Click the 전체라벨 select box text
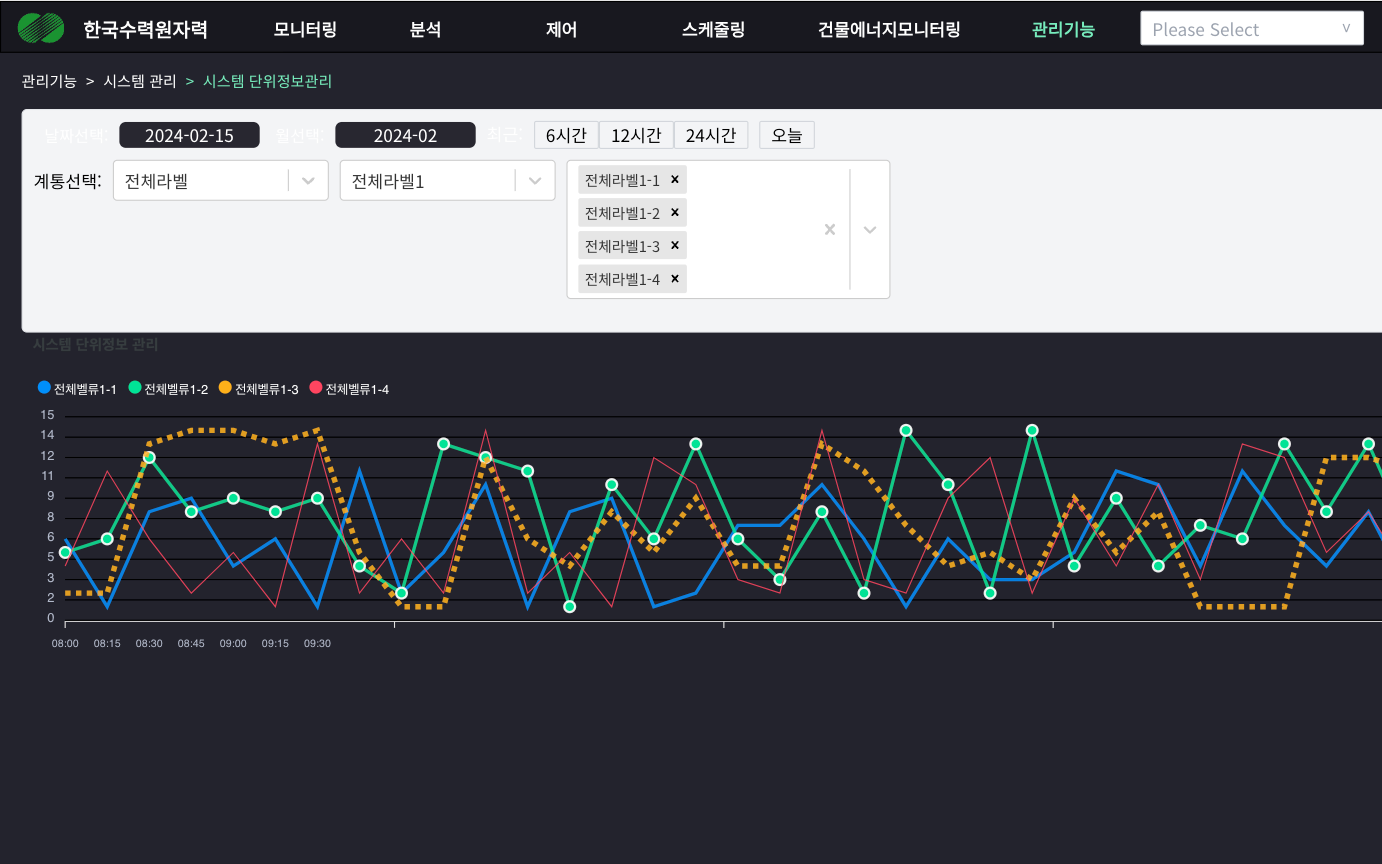The width and height of the screenshot is (1382, 864). [x=156, y=181]
